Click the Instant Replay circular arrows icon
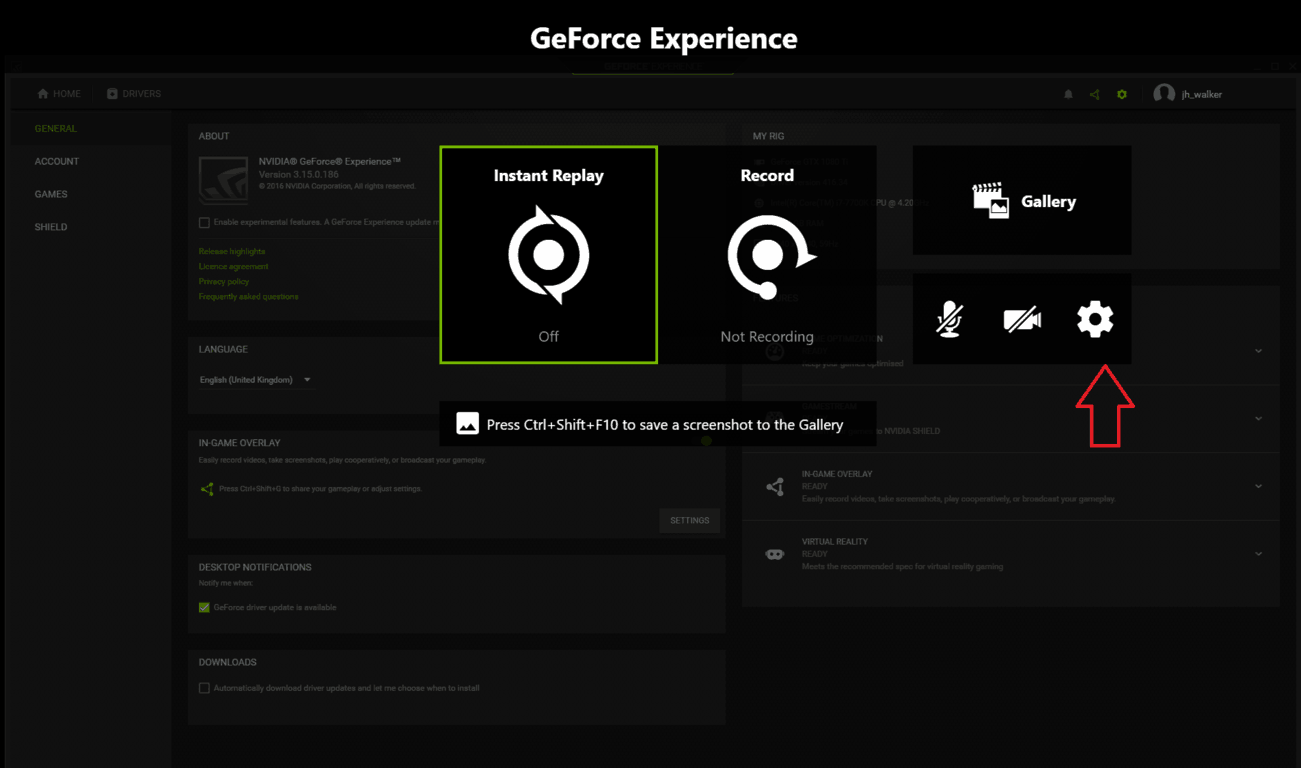The image size is (1301, 768). [548, 255]
